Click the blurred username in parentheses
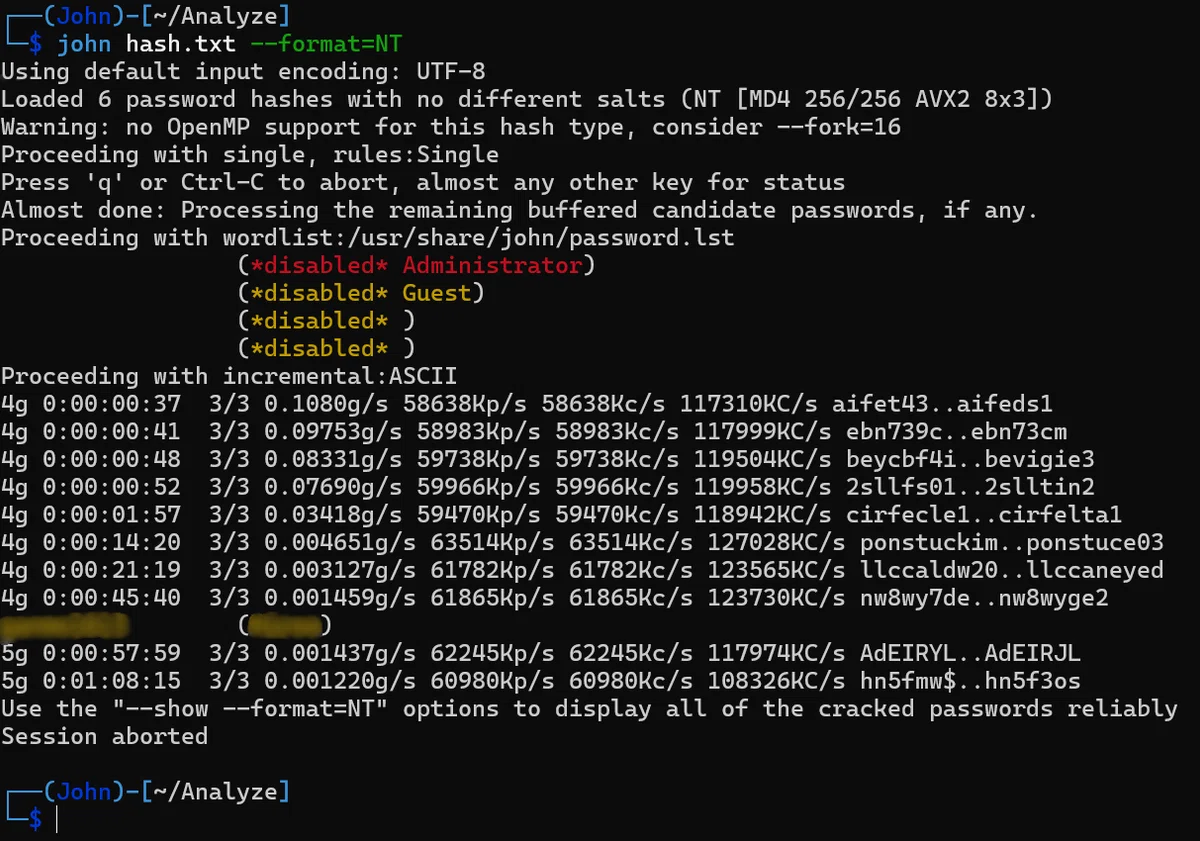The width and height of the screenshot is (1200, 841). [x=285, y=626]
